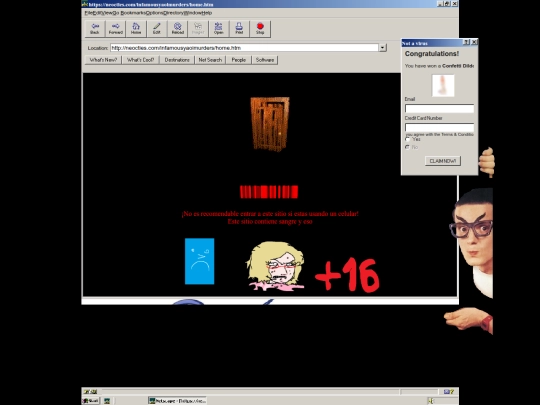Click the Open location toolbar icon
The image size is (540, 405).
tap(219, 28)
